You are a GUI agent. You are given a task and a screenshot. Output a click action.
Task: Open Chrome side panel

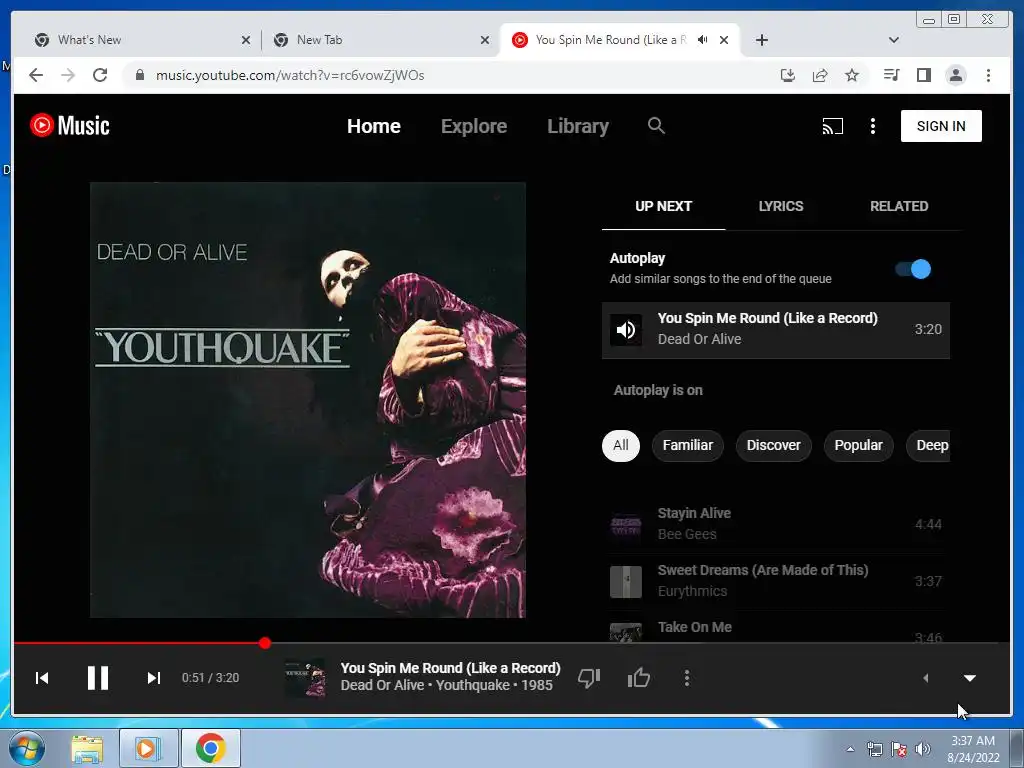tap(923, 75)
